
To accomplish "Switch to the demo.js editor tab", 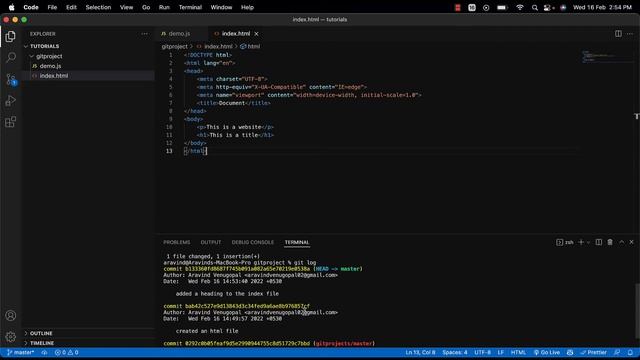I will tap(179, 33).
